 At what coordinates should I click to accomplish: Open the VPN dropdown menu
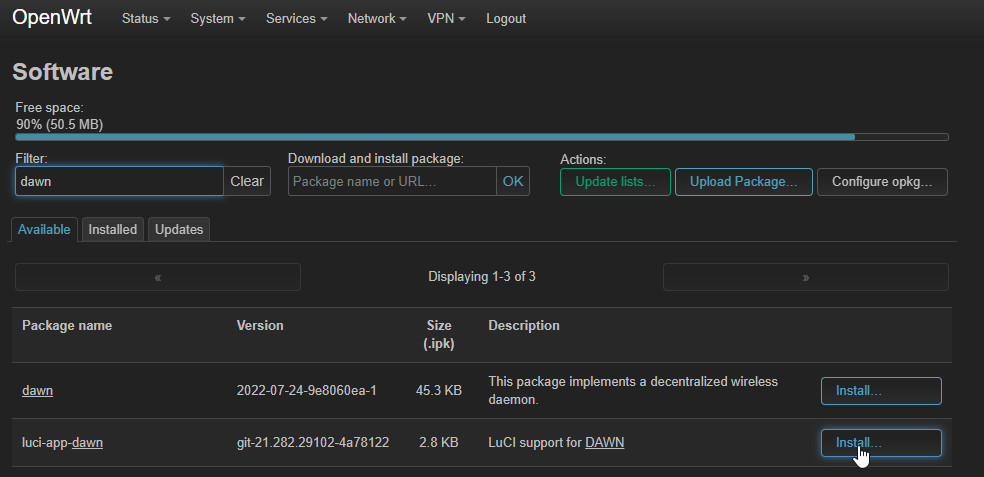pos(446,19)
